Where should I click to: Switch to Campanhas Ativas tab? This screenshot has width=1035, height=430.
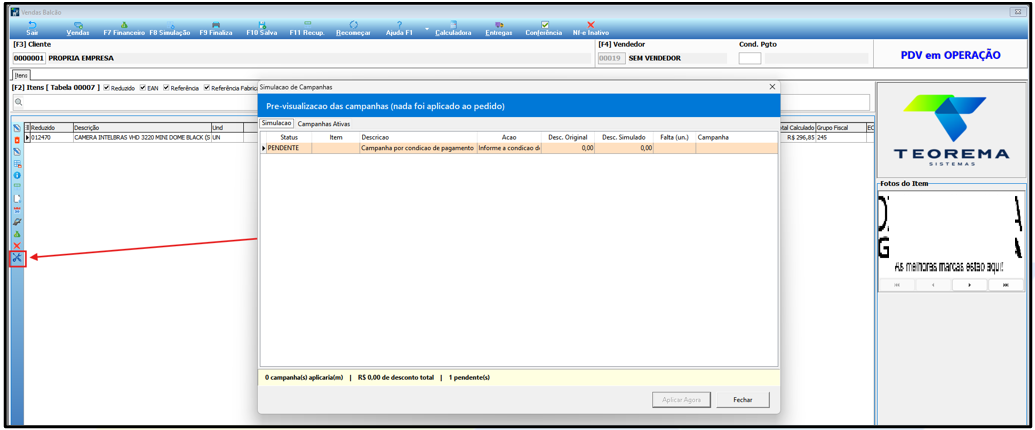(x=323, y=124)
